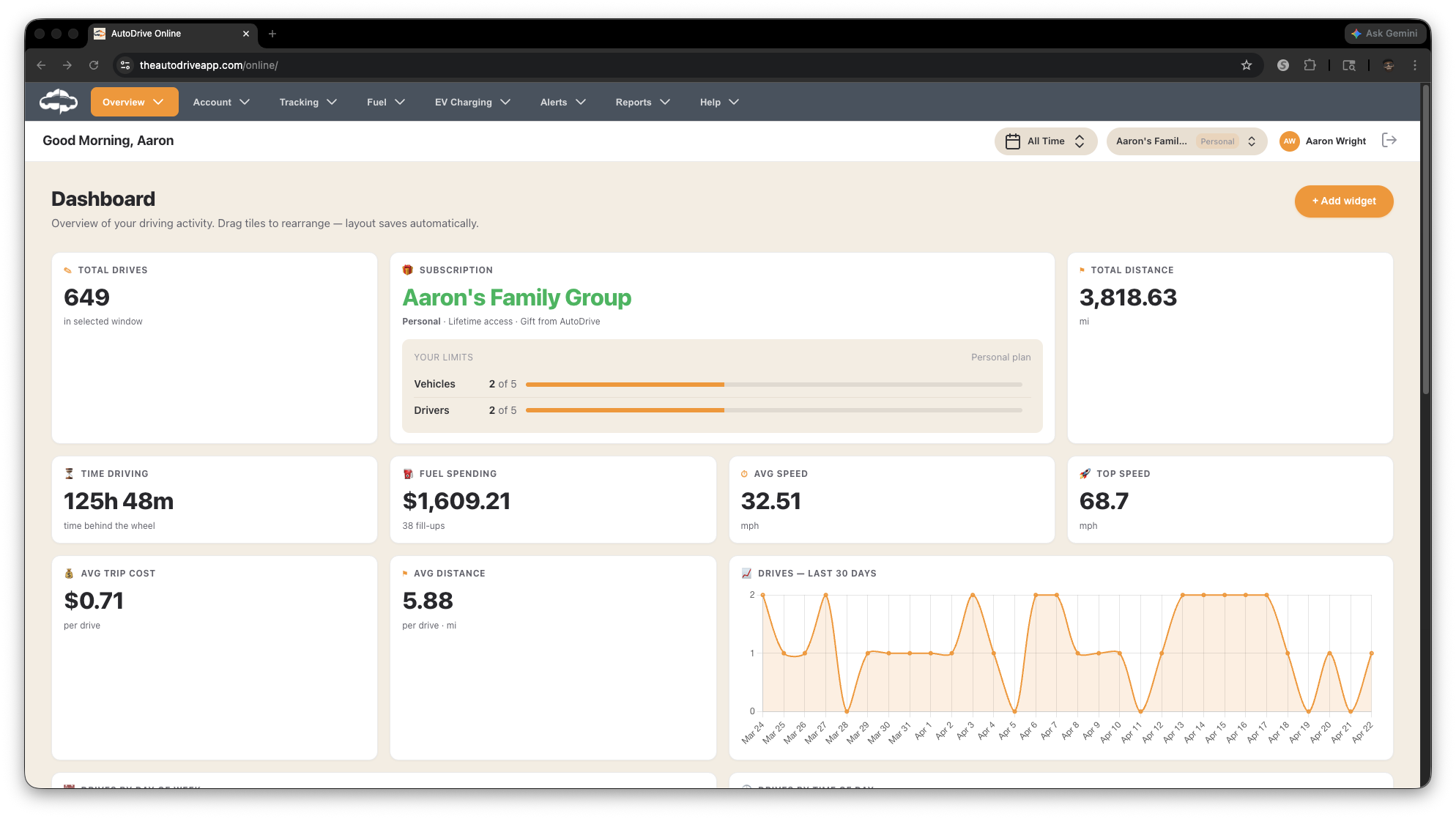Viewport: 1456px width, 819px height.
Task: Open the Aaron's Family group selector
Action: coord(1186,141)
